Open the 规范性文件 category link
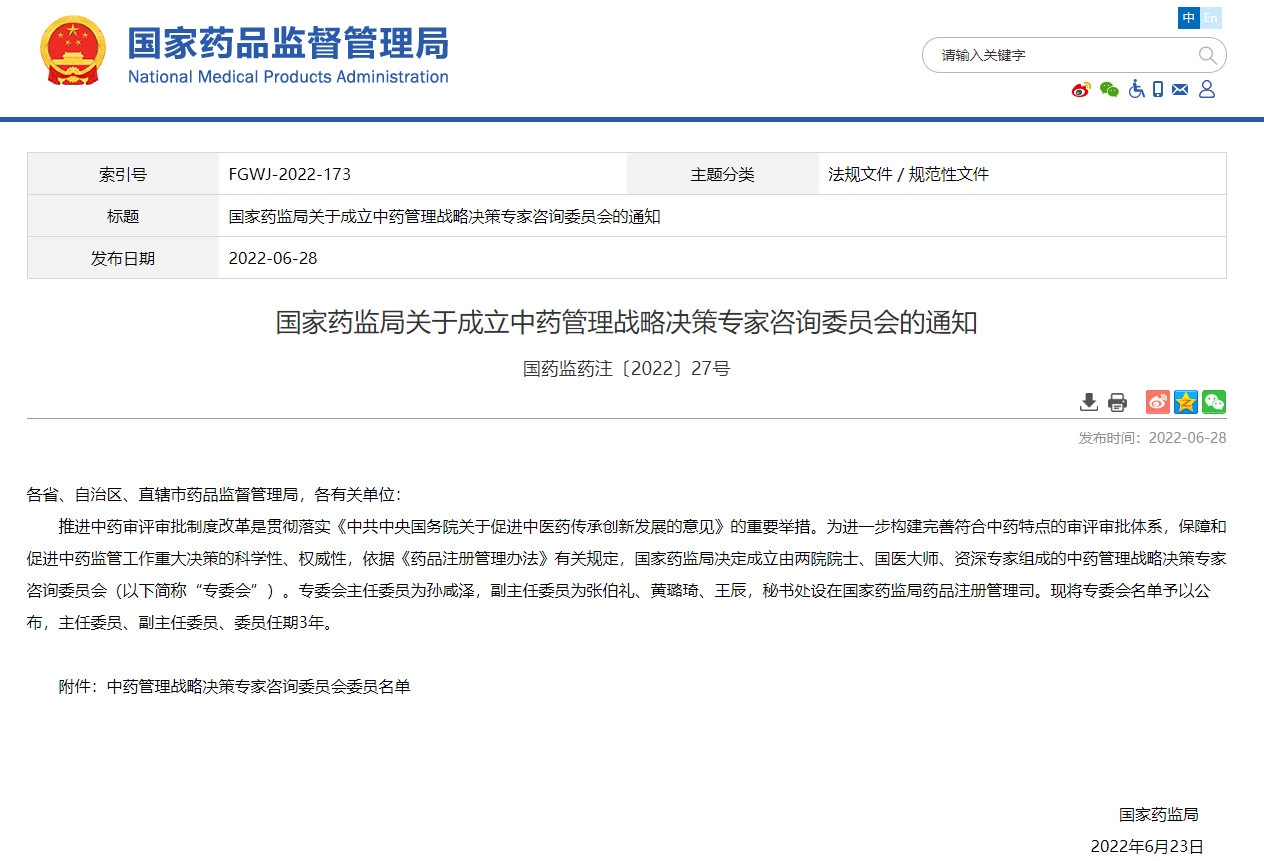 point(948,173)
